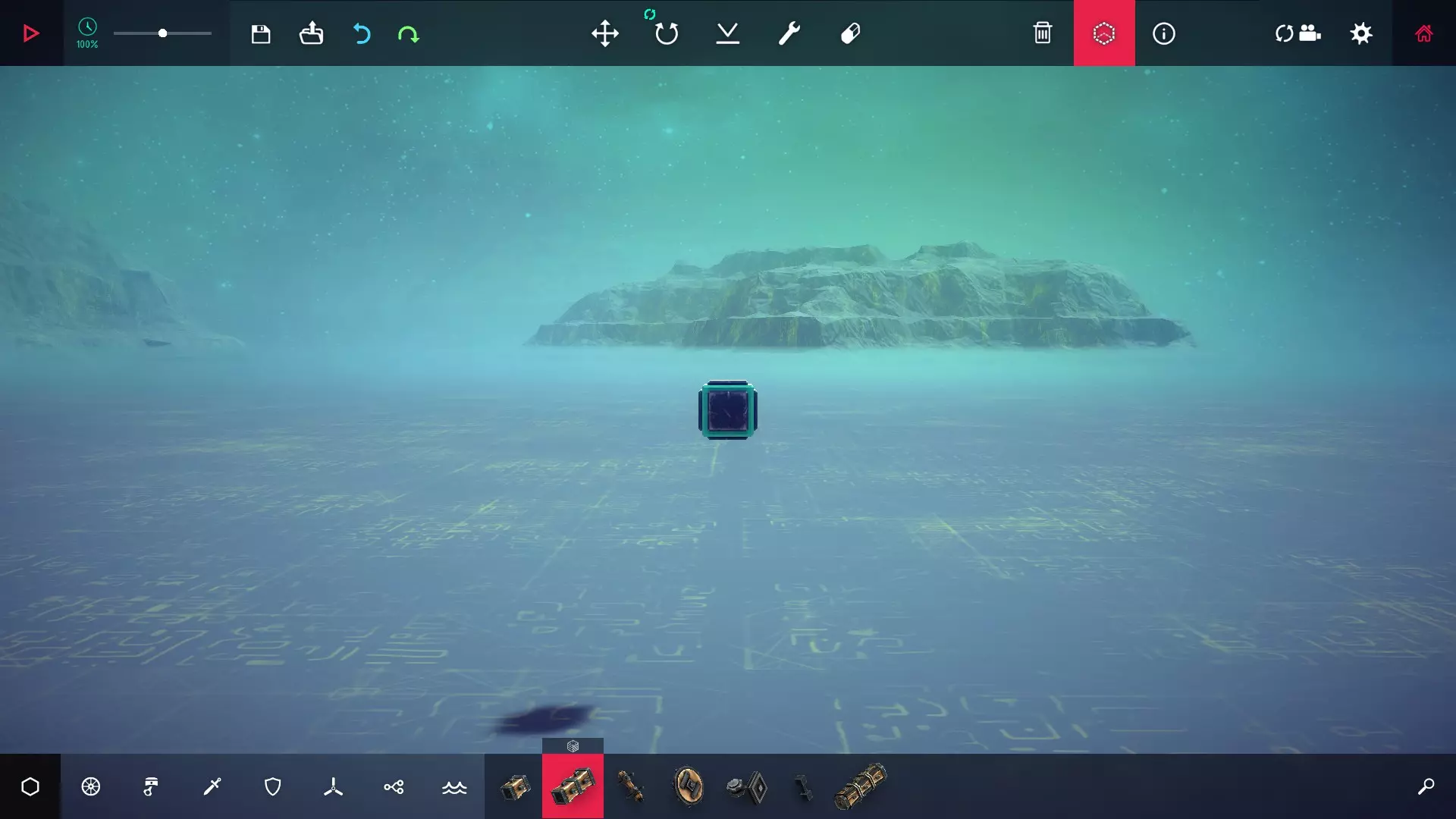Open block search with magnifier icon
The image size is (1456, 819).
pos(1425,786)
